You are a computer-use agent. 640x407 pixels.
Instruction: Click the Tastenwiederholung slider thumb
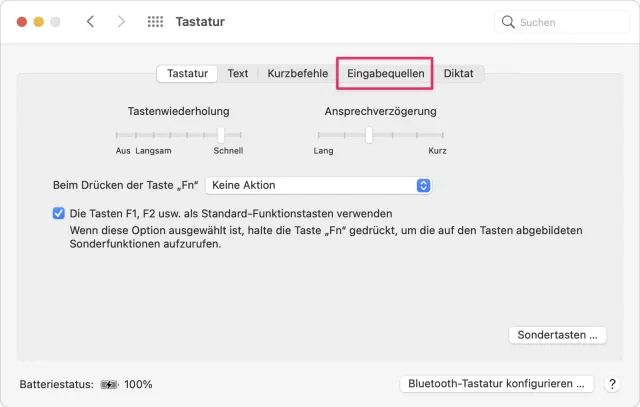pyautogui.click(x=221, y=134)
